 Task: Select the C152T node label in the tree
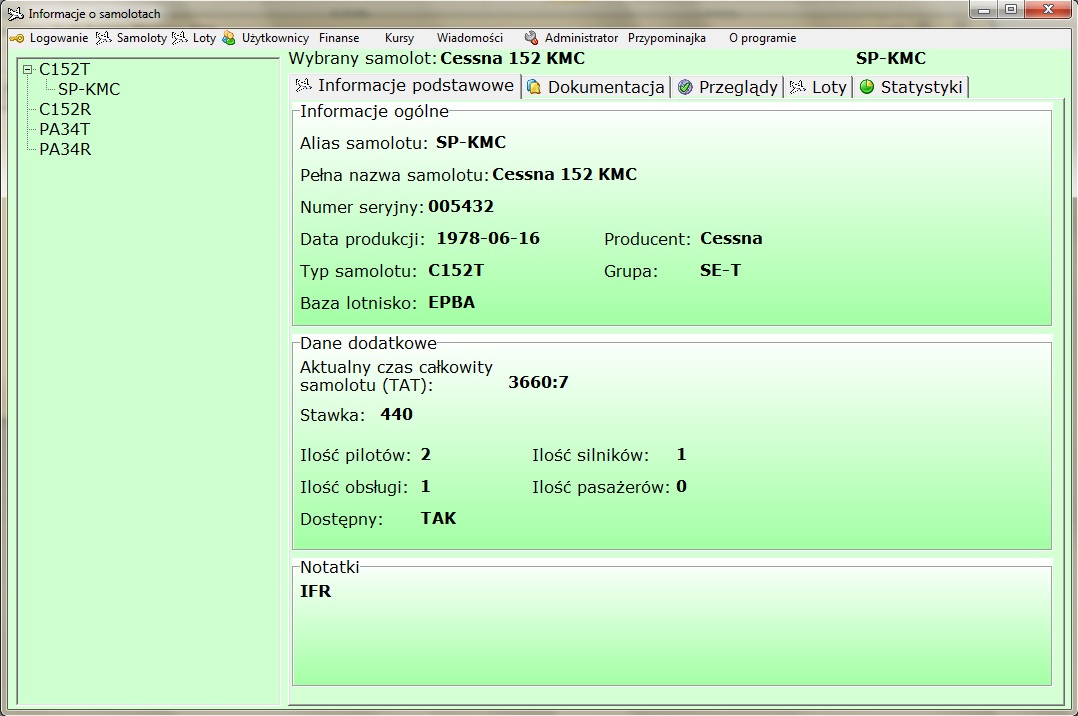(65, 69)
